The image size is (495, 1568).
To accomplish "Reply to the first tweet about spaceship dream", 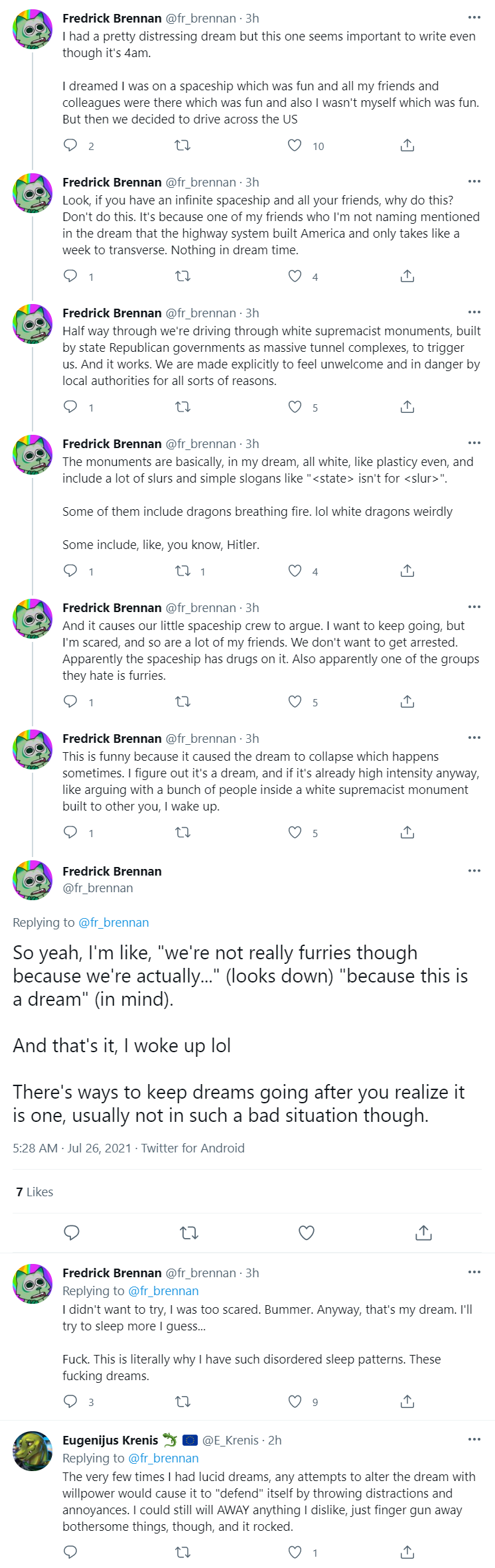I will click(70, 145).
